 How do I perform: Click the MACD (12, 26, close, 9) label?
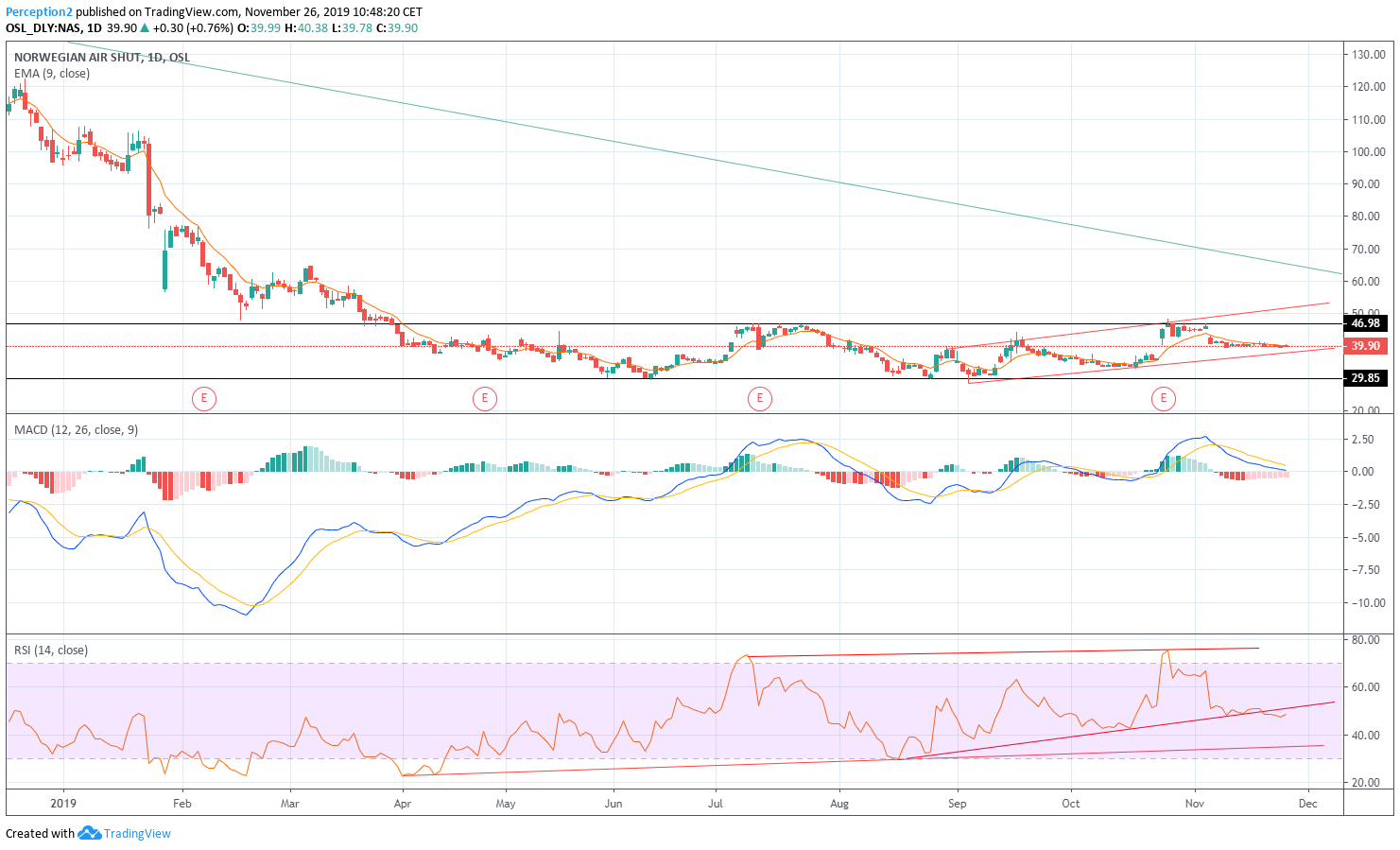click(76, 429)
